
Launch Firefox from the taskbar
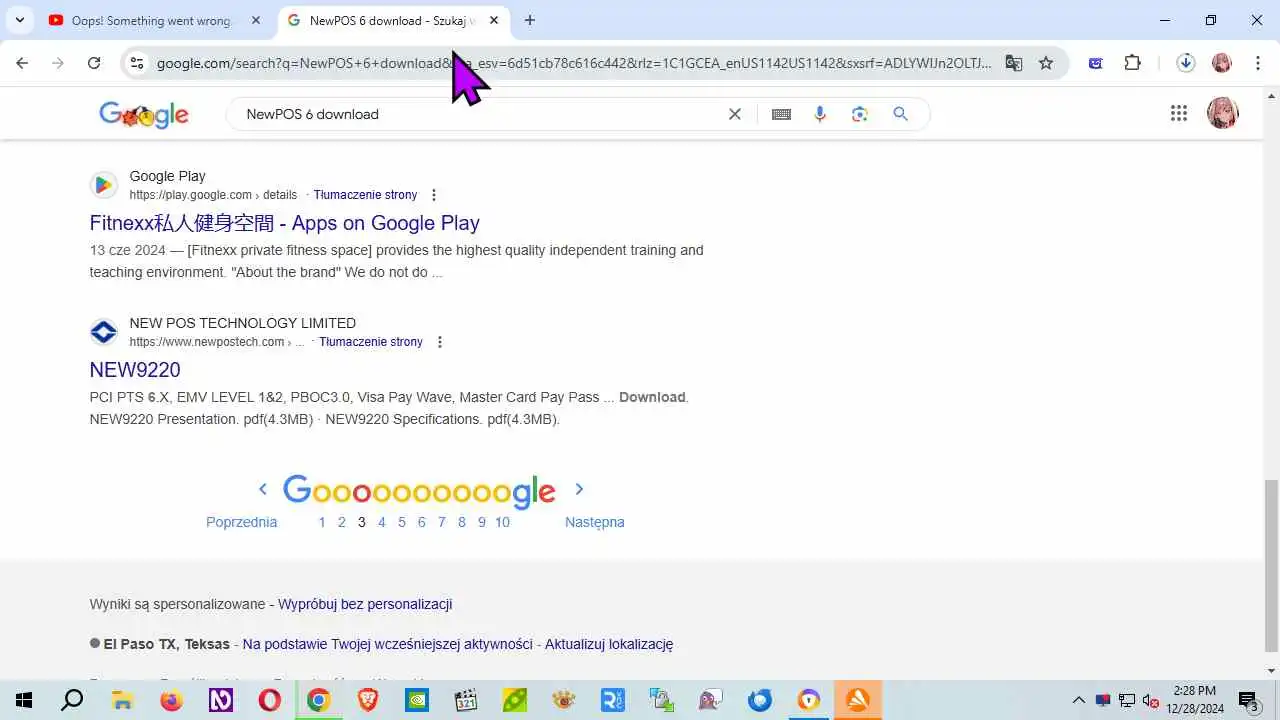(171, 700)
